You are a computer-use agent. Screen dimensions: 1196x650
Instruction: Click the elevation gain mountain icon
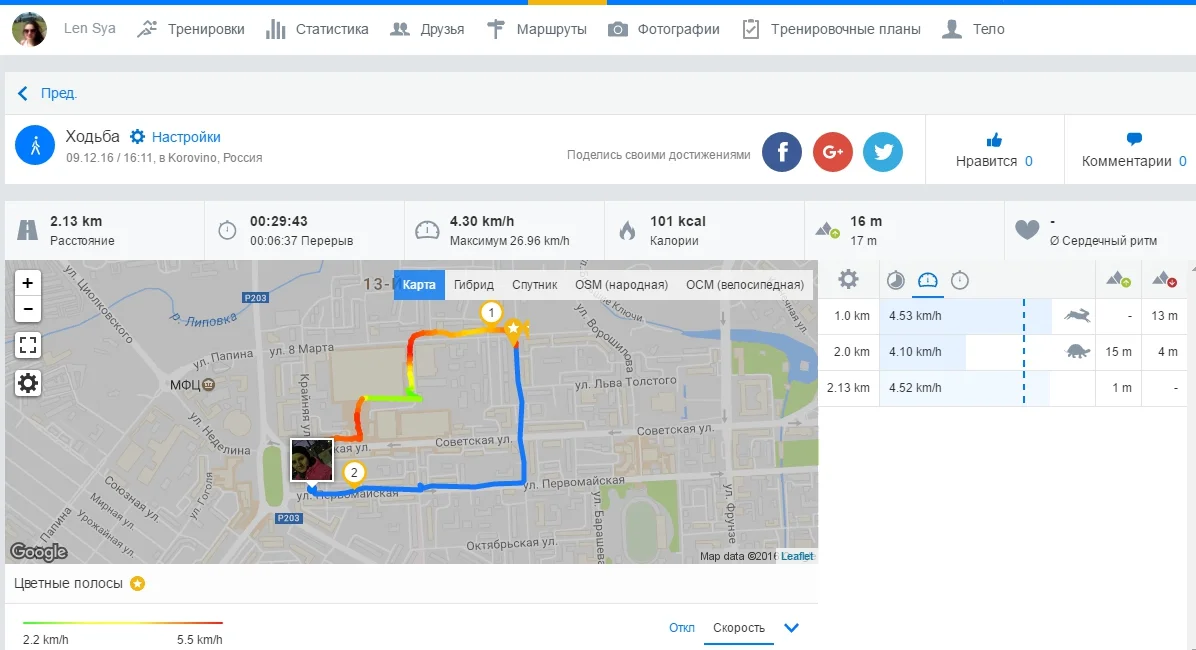point(828,230)
